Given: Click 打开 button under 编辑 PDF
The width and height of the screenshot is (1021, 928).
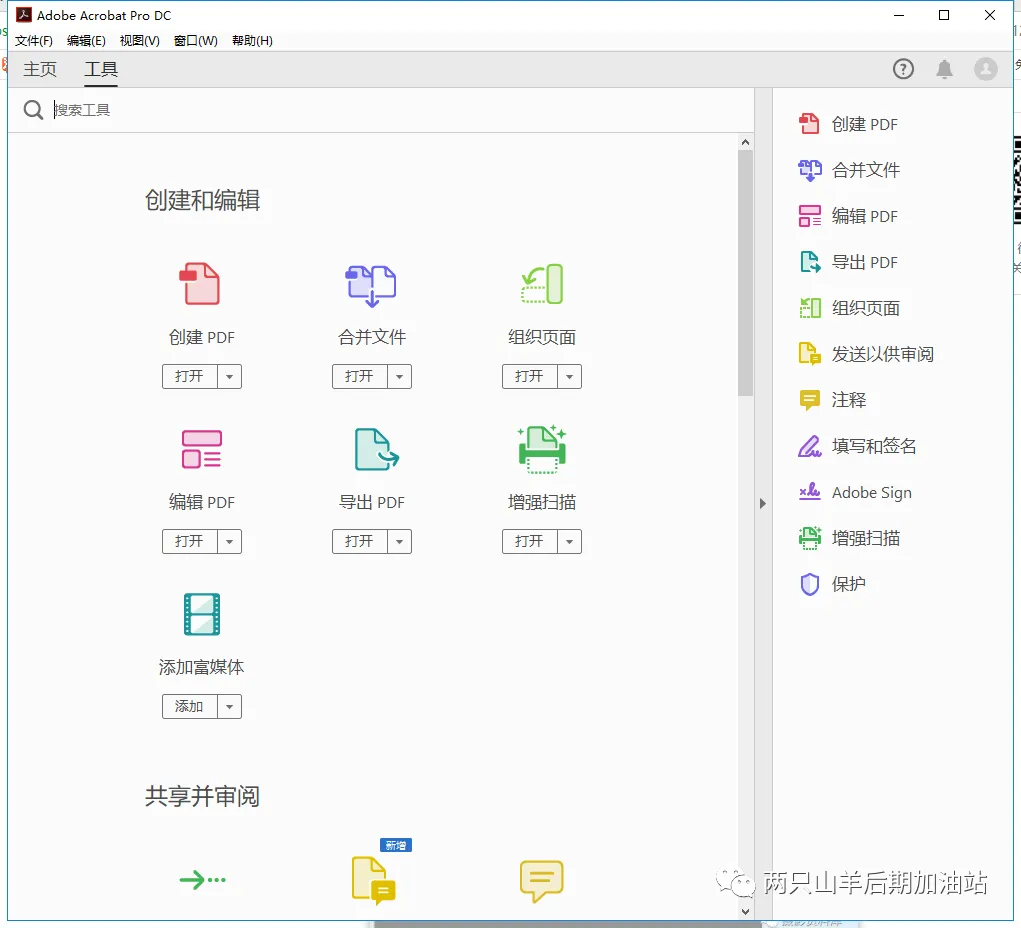Looking at the screenshot, I should [189, 541].
